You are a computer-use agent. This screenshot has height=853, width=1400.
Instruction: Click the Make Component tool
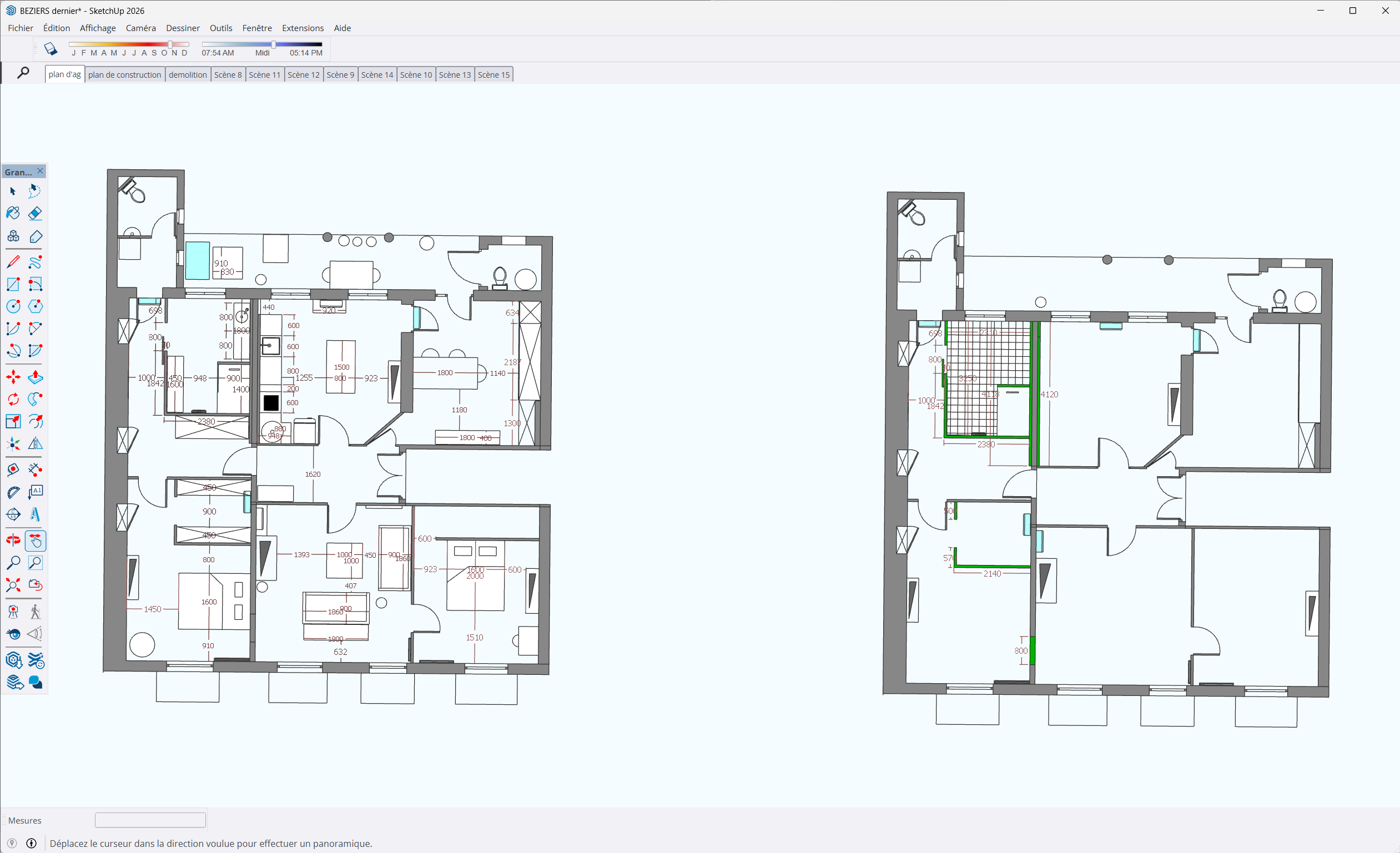13,236
